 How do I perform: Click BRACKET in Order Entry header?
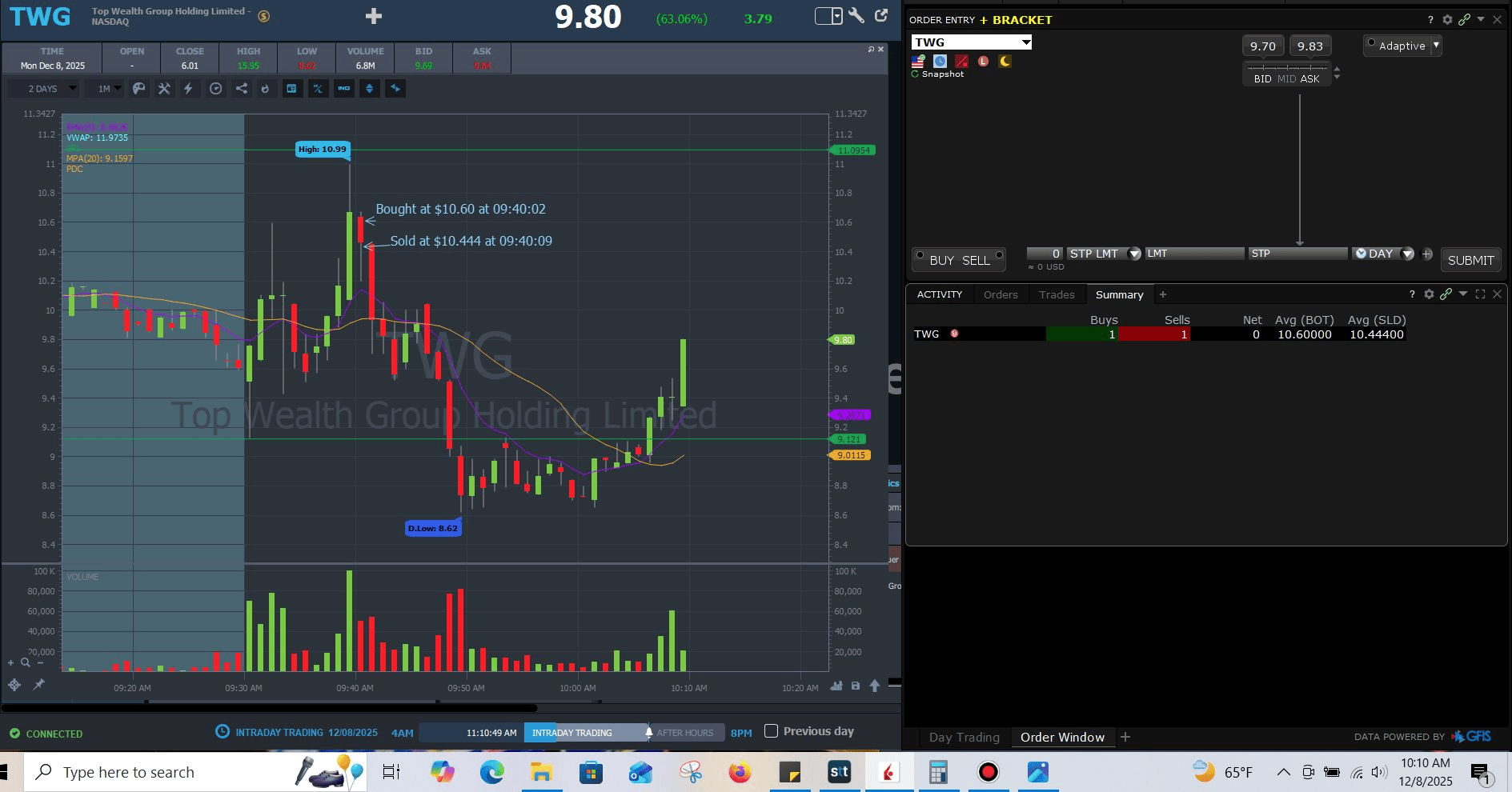coord(1022,20)
